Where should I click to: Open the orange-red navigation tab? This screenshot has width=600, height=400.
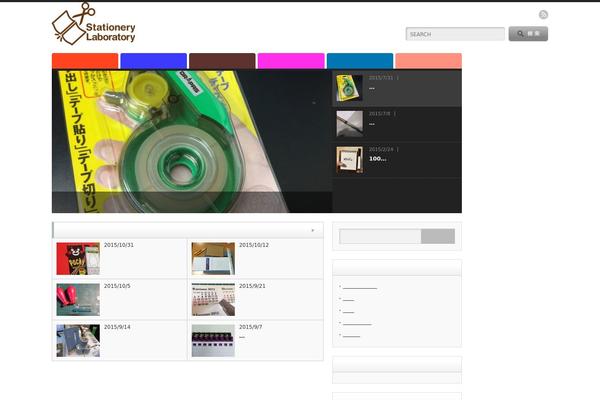tap(85, 61)
